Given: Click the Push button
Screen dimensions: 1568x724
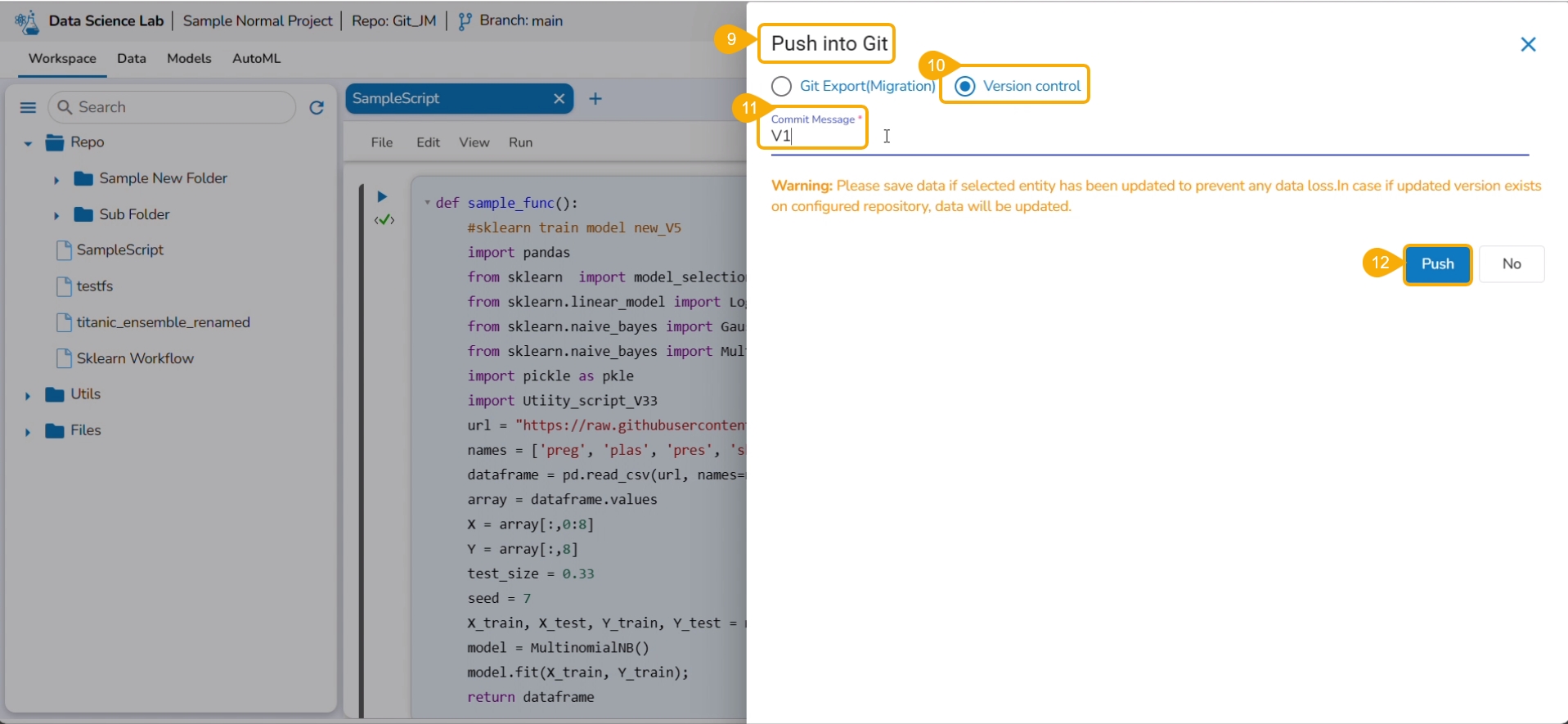Looking at the screenshot, I should (1437, 264).
